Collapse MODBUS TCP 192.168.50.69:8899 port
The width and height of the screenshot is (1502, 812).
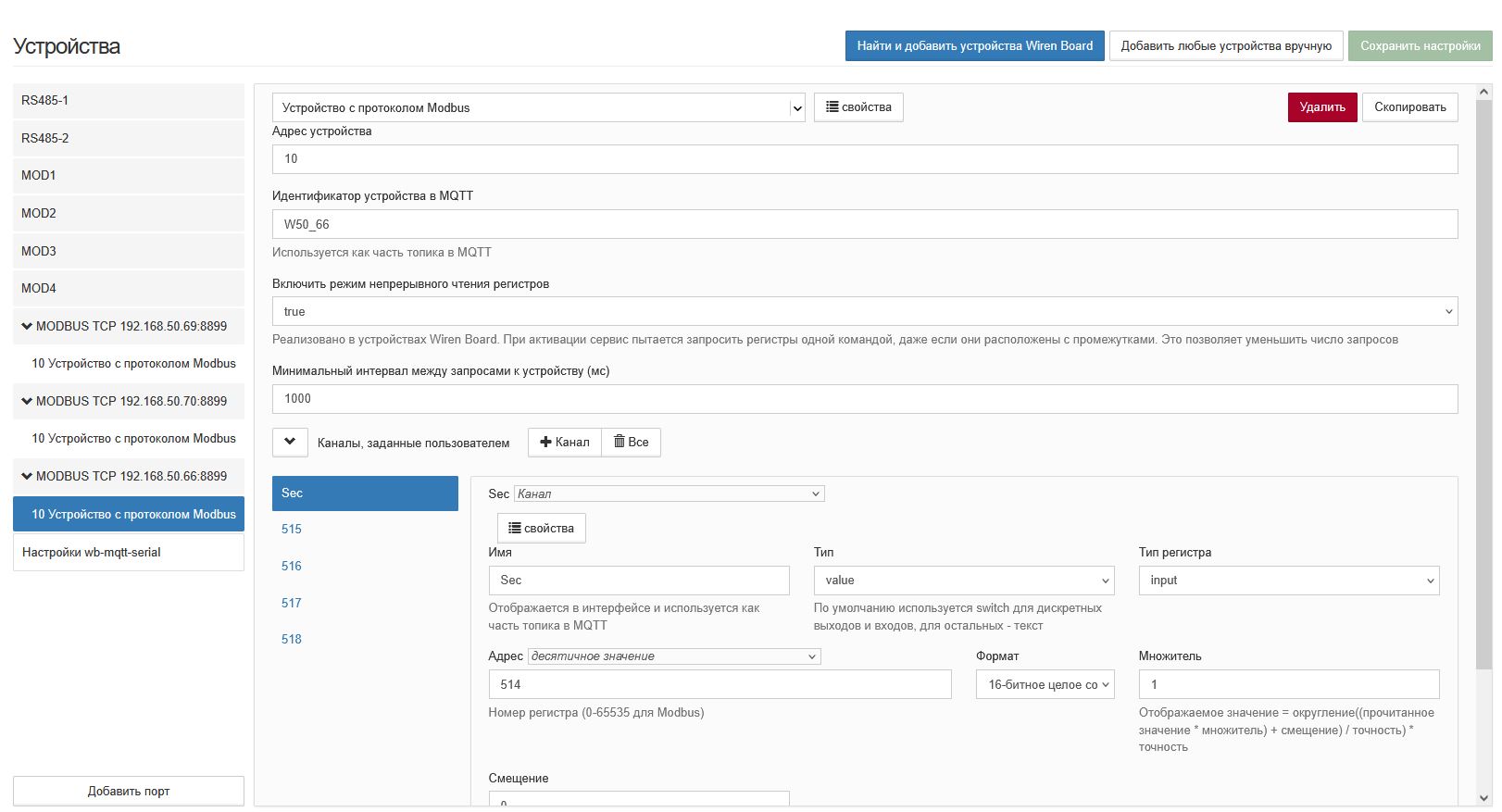pos(27,326)
